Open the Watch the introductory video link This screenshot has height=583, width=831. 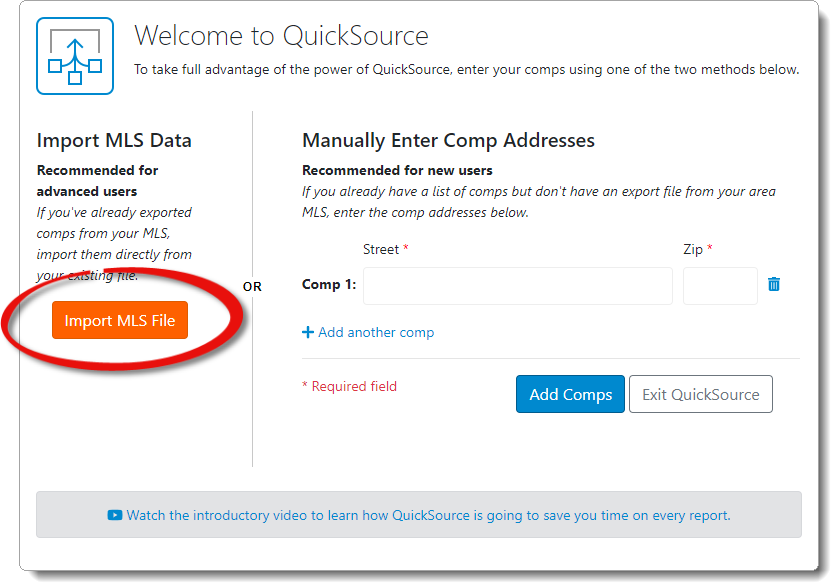(x=428, y=516)
